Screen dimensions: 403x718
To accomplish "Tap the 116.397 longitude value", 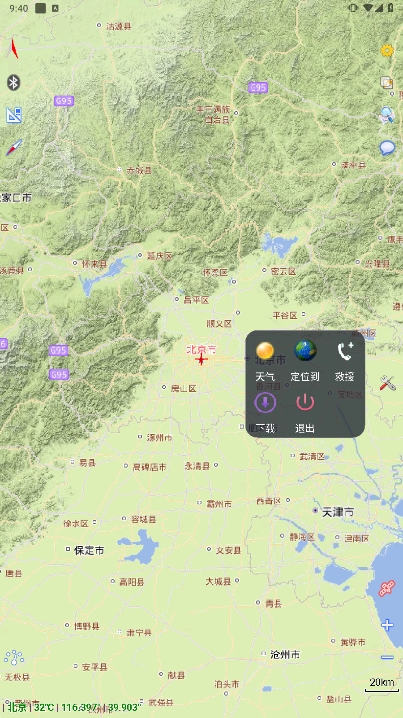I will [x=79, y=707].
